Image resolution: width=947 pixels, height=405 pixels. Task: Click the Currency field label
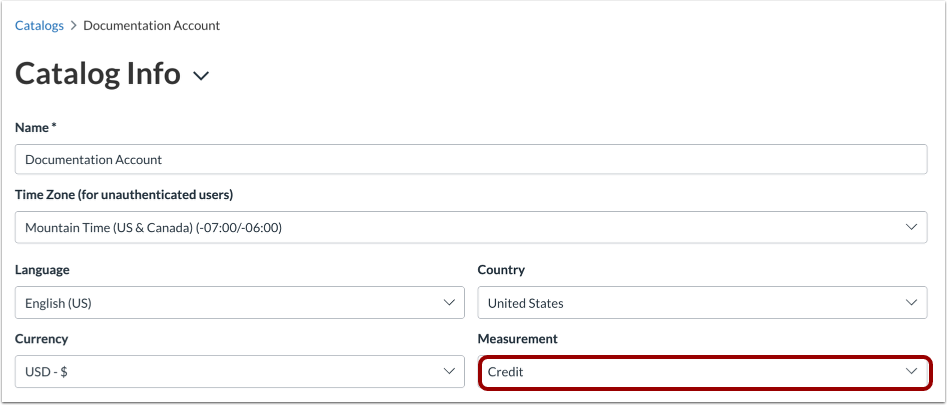click(41, 339)
